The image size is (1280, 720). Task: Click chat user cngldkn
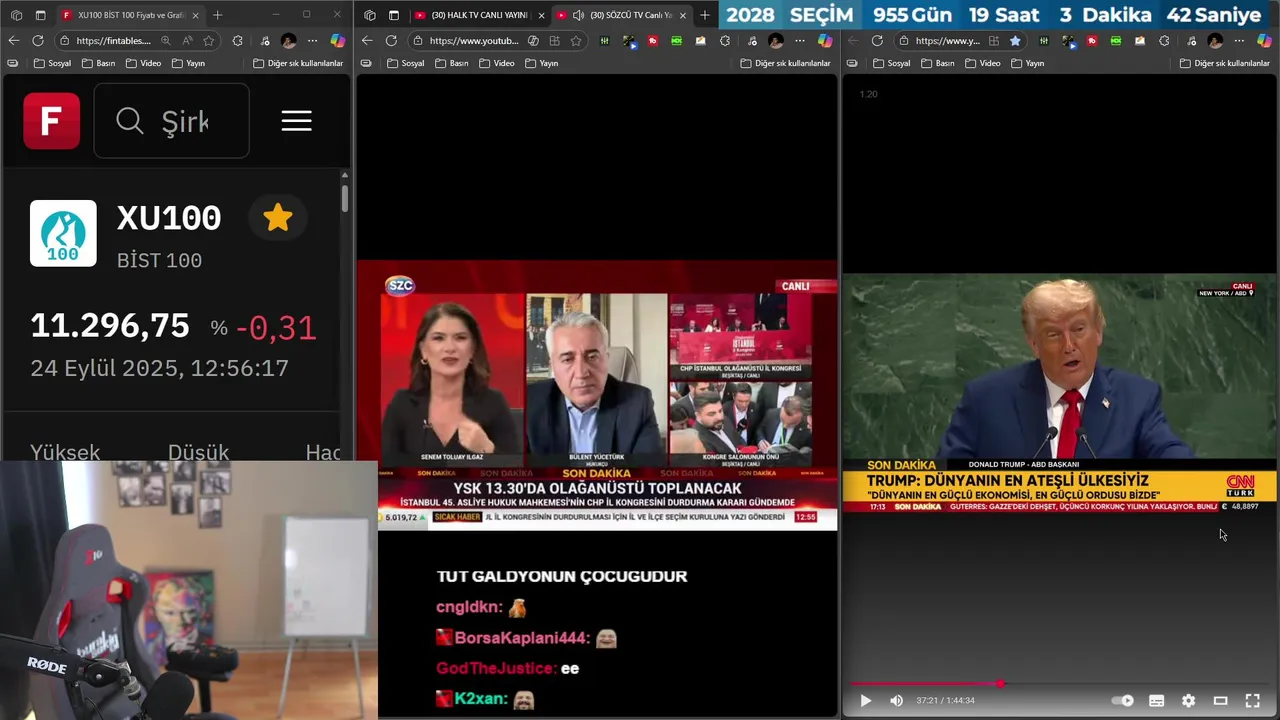tap(467, 607)
